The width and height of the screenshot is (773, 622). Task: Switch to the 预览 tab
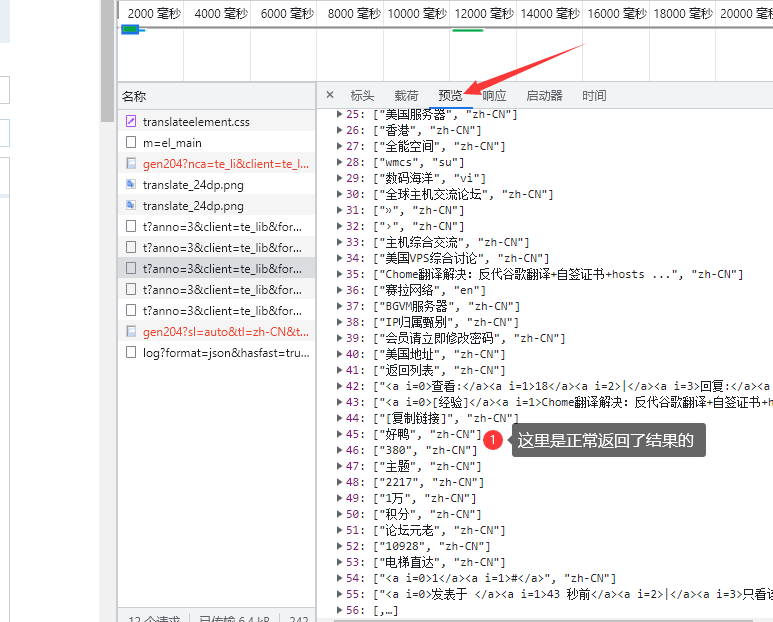pyautogui.click(x=450, y=96)
